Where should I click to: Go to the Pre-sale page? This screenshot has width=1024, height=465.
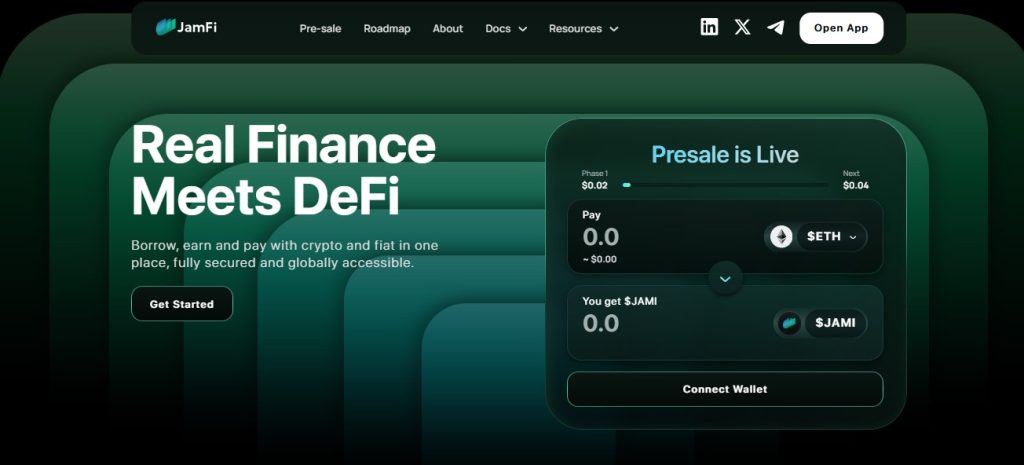(320, 29)
